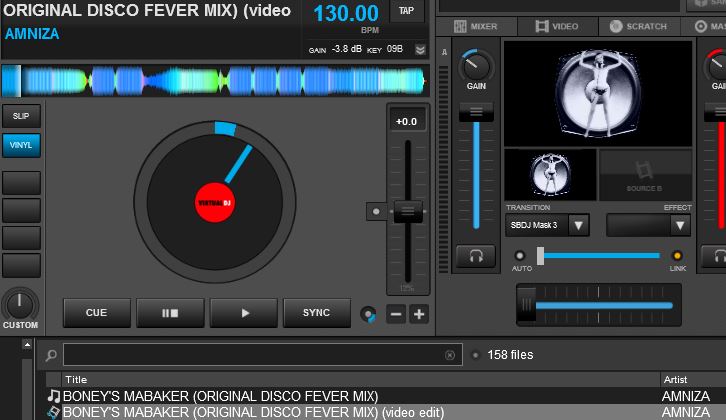Open the video EFFECT dropdown

pos(649,226)
